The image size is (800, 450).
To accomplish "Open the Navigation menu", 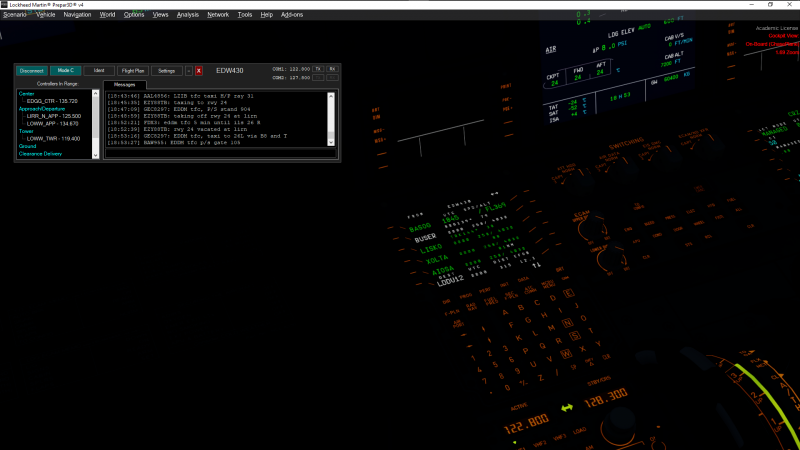I will [77, 15].
